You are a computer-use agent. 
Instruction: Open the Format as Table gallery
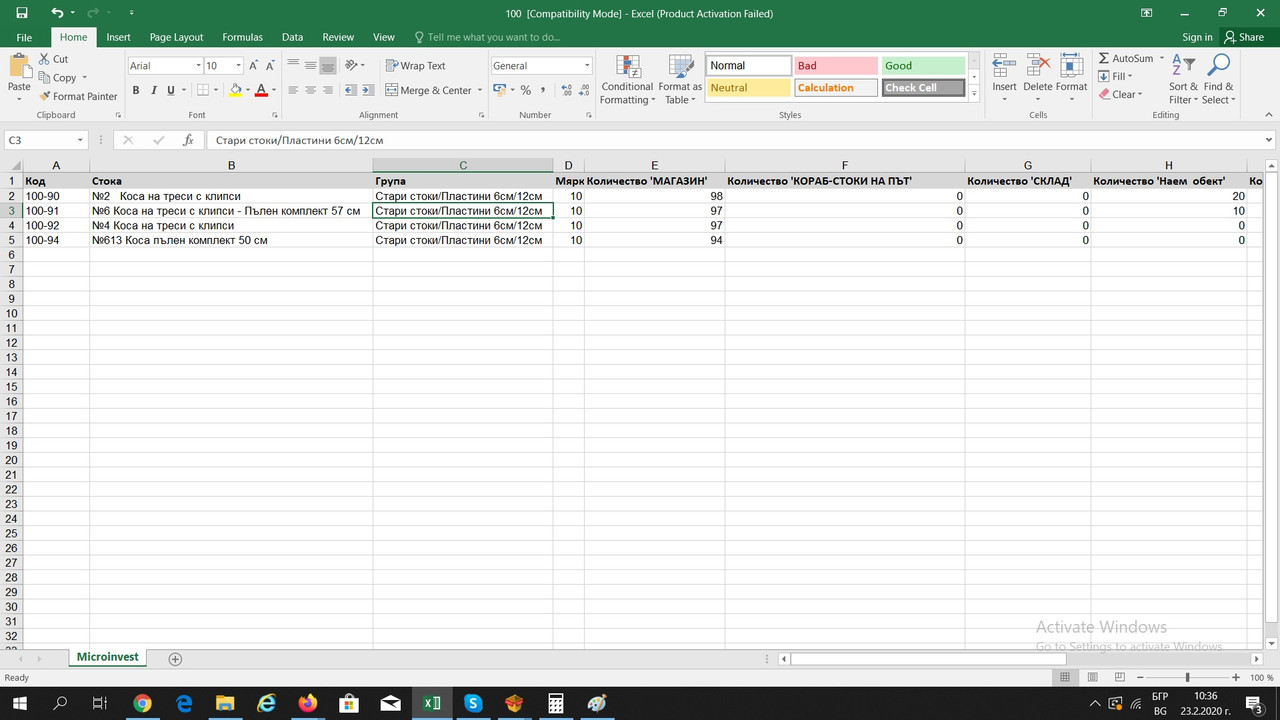tap(680, 79)
